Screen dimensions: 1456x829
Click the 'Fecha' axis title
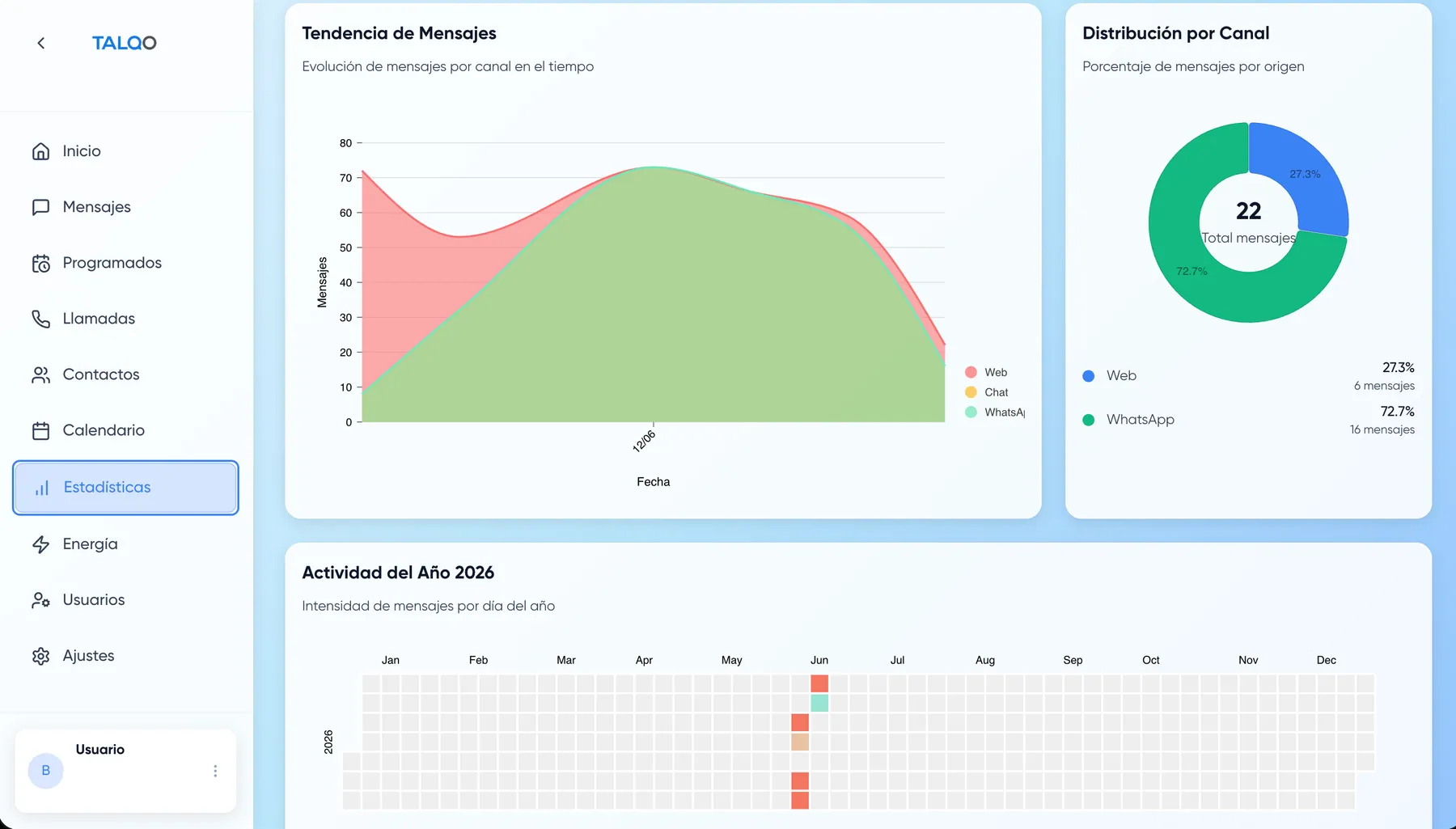[x=654, y=482]
